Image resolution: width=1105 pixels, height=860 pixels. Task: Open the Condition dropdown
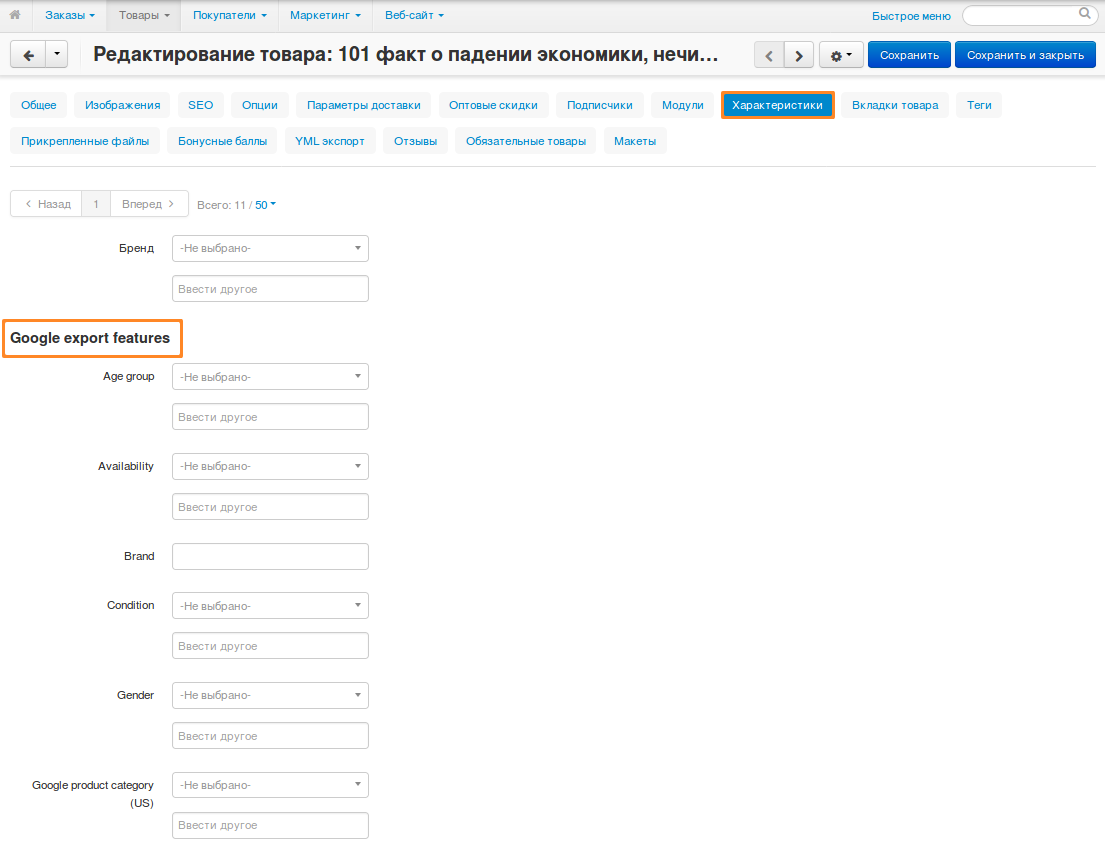point(270,606)
